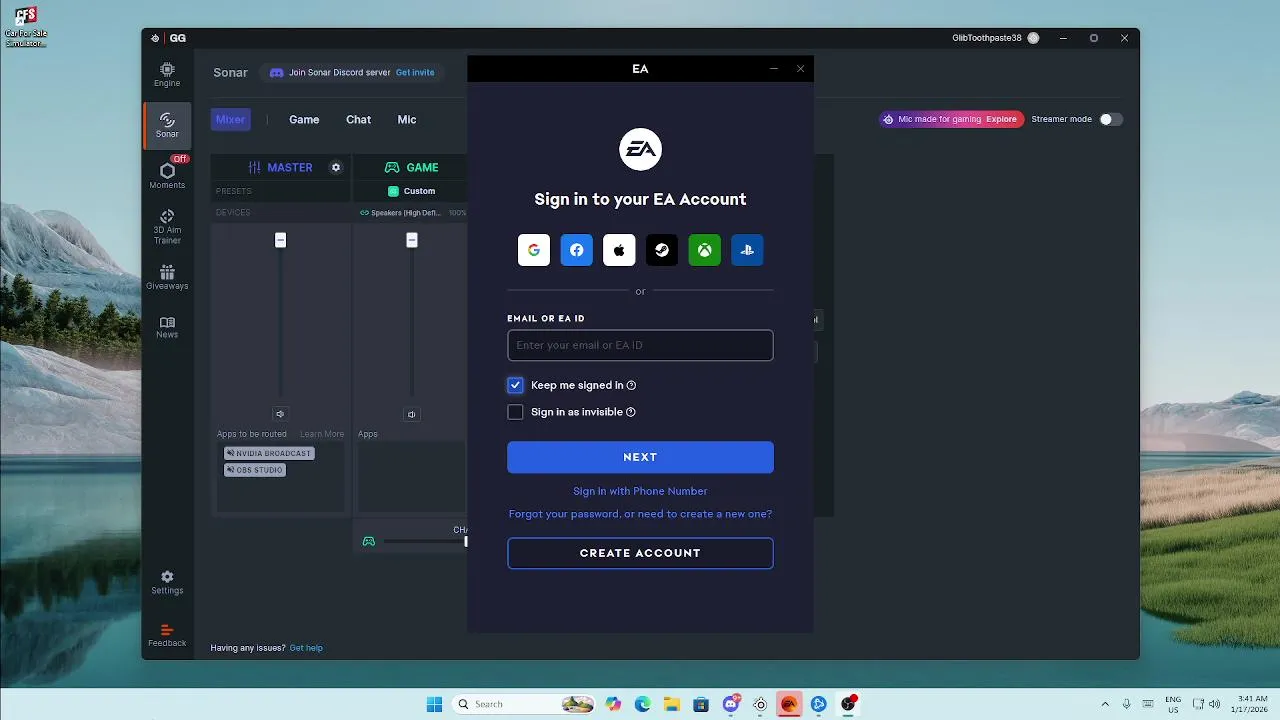Open 3D Aim Trainer in GG sidebar
The image size is (1280, 720).
(x=167, y=227)
